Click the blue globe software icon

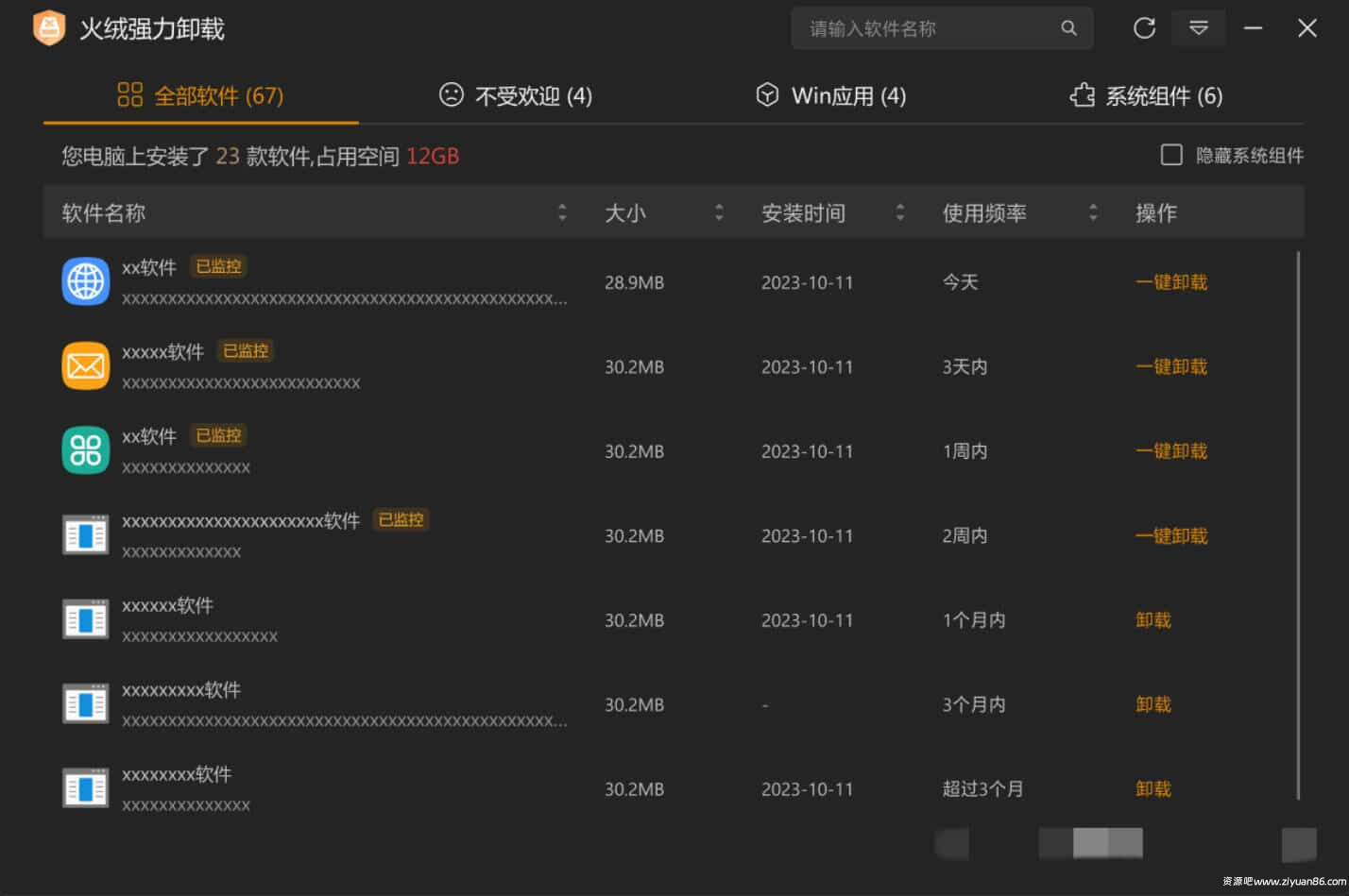(86, 281)
